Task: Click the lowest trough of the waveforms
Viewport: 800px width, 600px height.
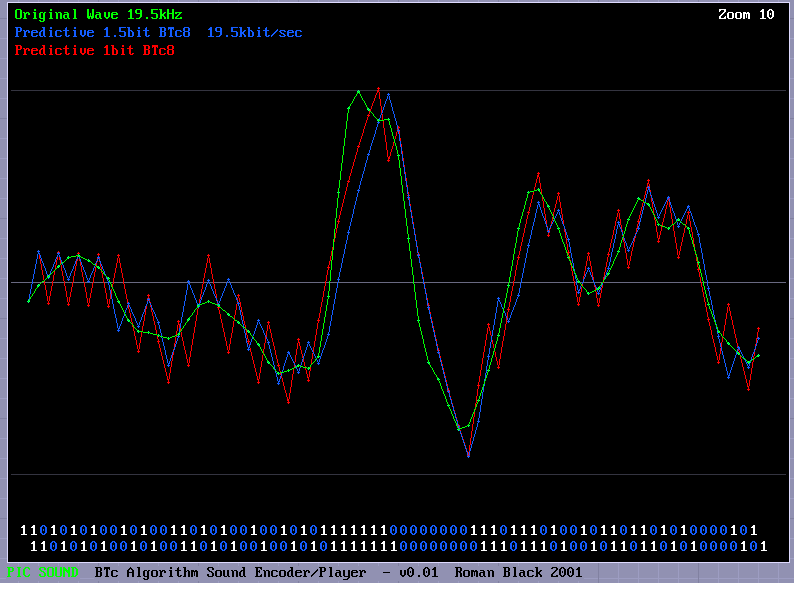Action: point(468,456)
